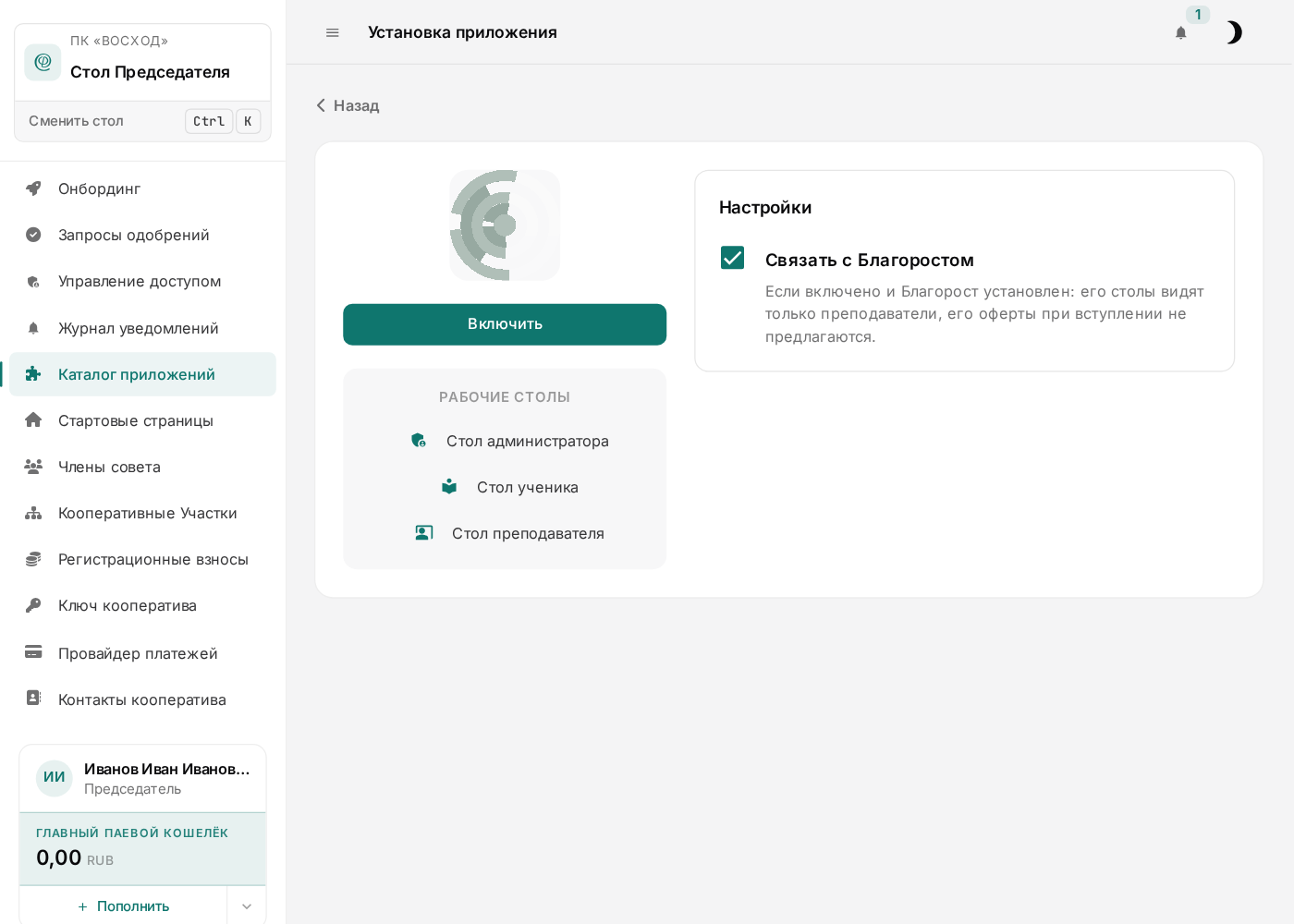Click the application logo thumbnail
This screenshot has width=1294, height=924.
point(505,225)
